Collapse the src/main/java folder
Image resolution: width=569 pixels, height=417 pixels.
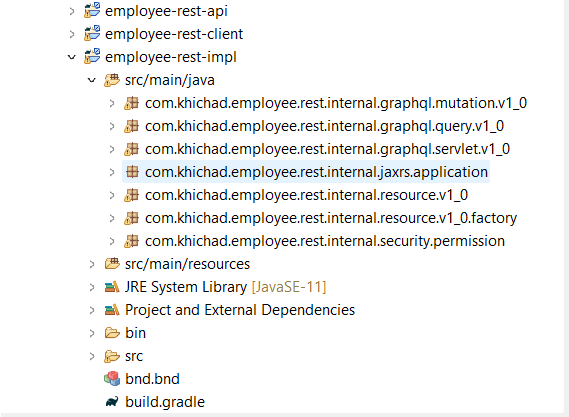tap(92, 80)
